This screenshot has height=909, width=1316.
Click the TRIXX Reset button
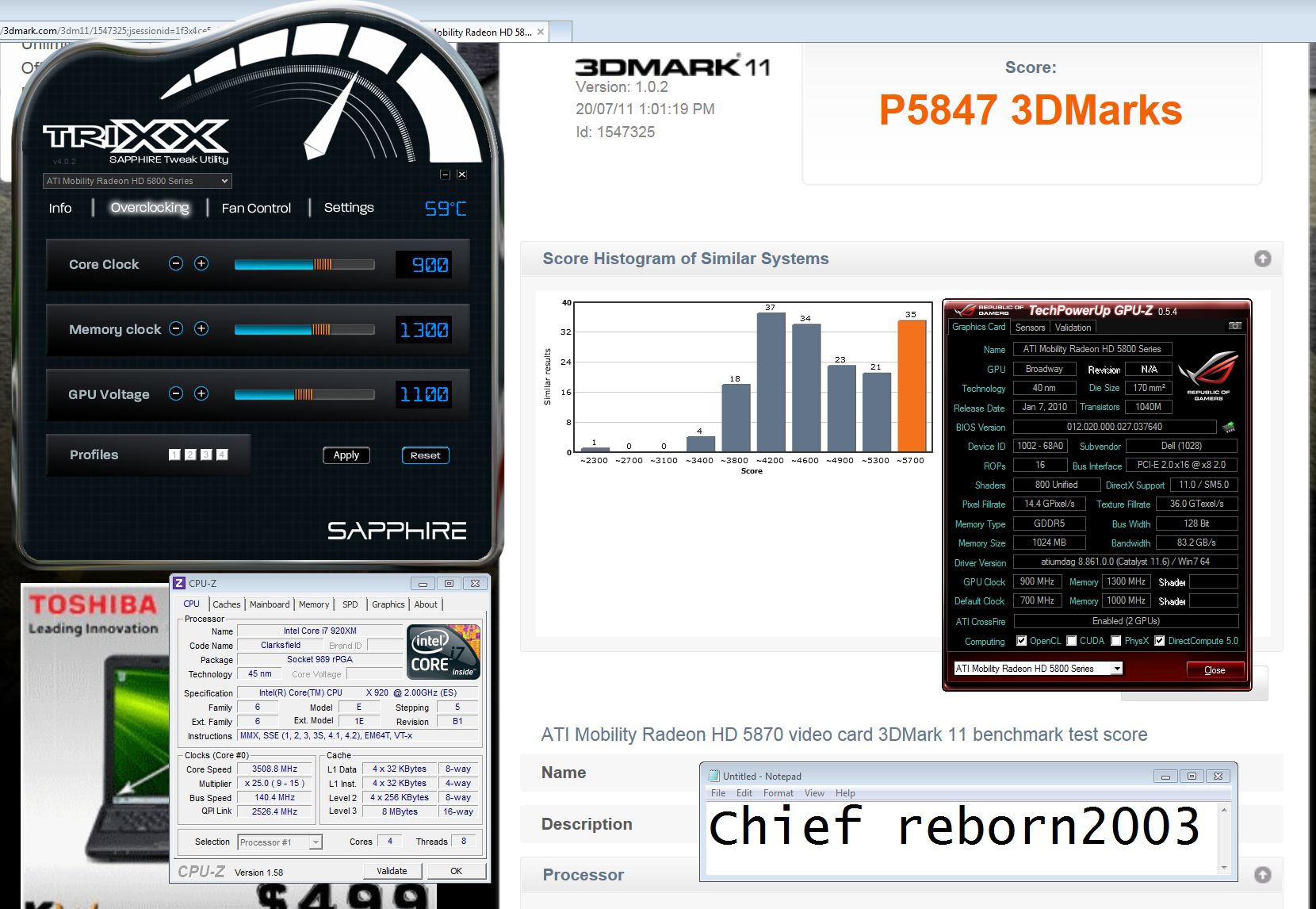pos(426,455)
